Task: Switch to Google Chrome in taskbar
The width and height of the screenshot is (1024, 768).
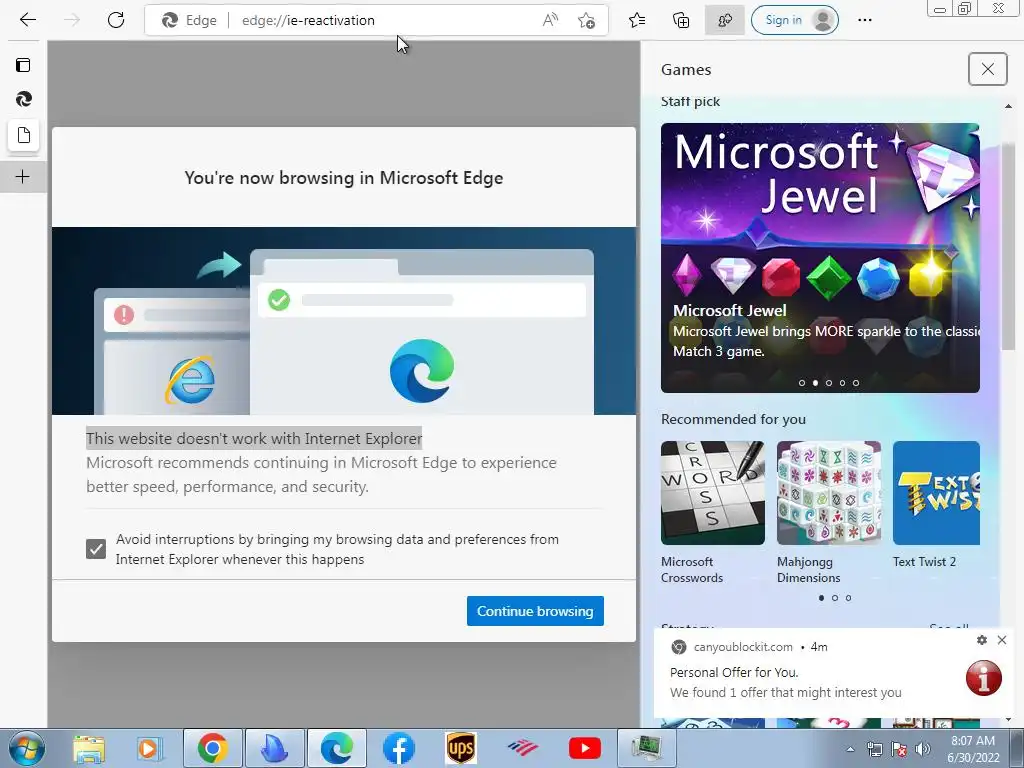Action: coord(212,748)
